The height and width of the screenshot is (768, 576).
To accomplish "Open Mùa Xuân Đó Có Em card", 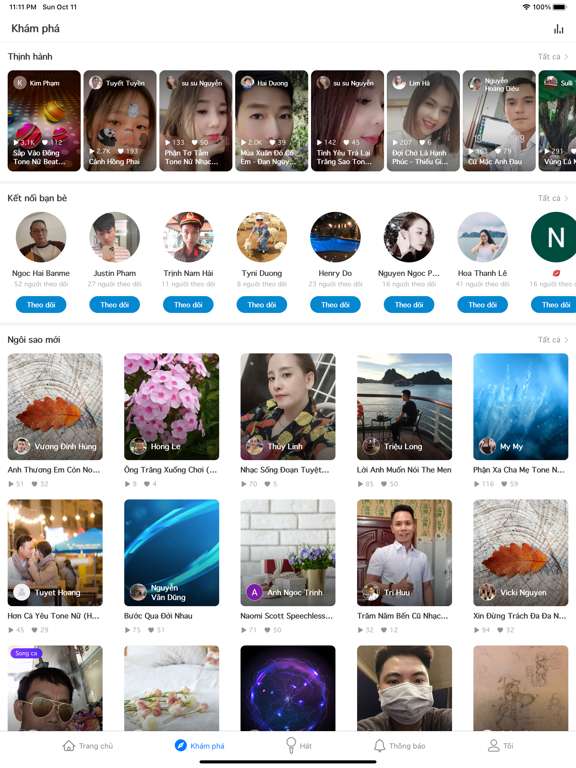I will [x=272, y=120].
